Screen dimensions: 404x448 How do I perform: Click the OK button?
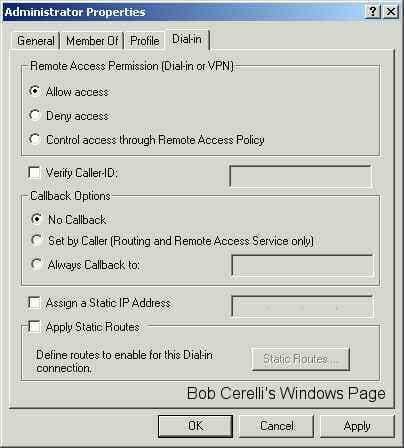tap(195, 426)
